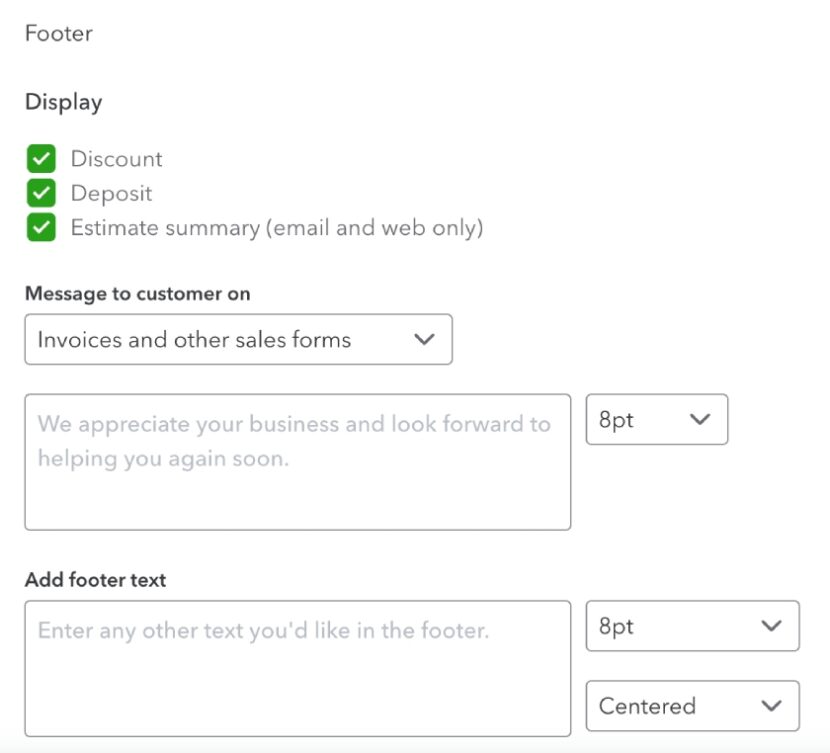This screenshot has width=830, height=753.
Task: Click the footer text entry box
Action: (298, 668)
